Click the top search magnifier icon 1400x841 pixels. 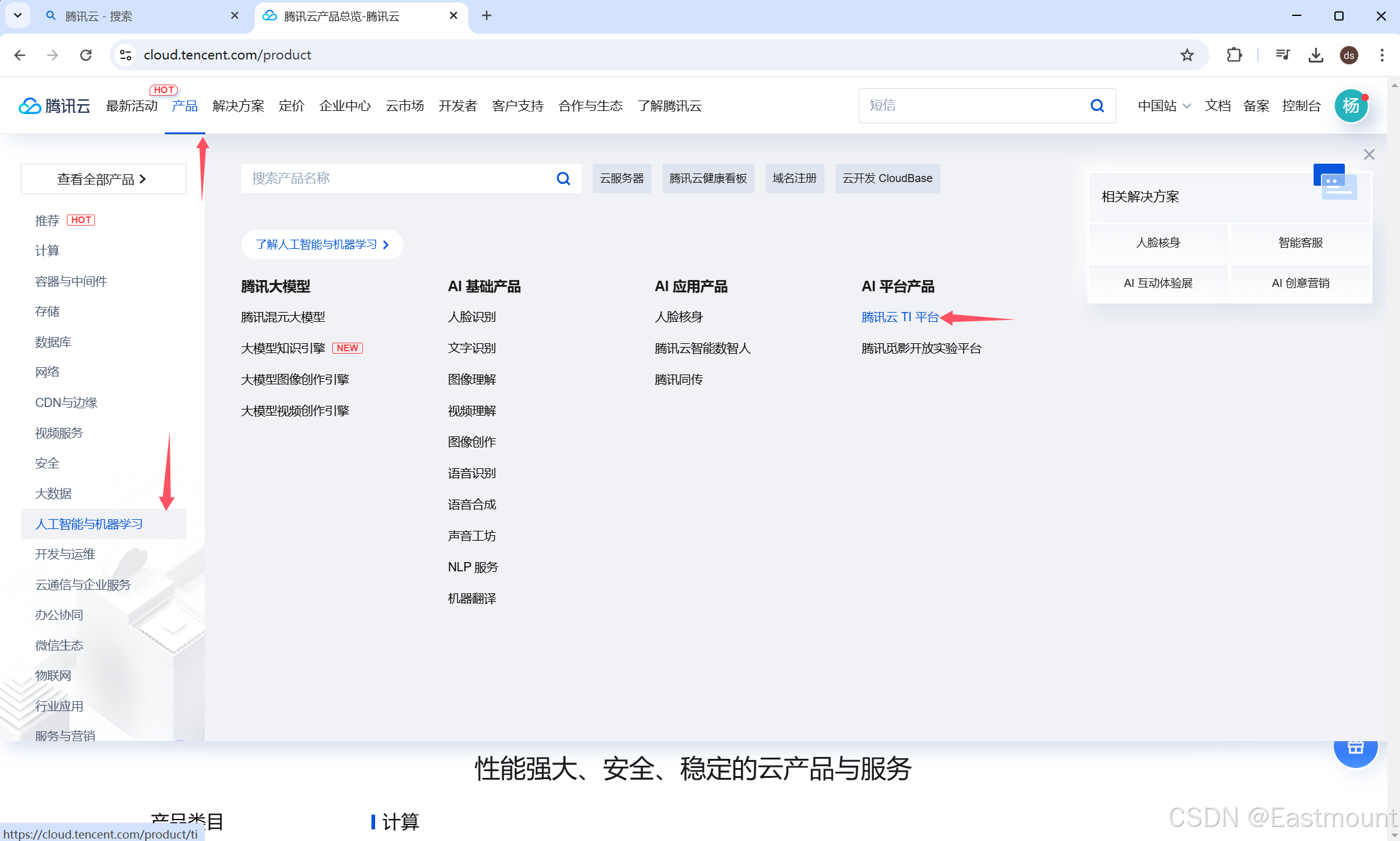coord(1097,106)
